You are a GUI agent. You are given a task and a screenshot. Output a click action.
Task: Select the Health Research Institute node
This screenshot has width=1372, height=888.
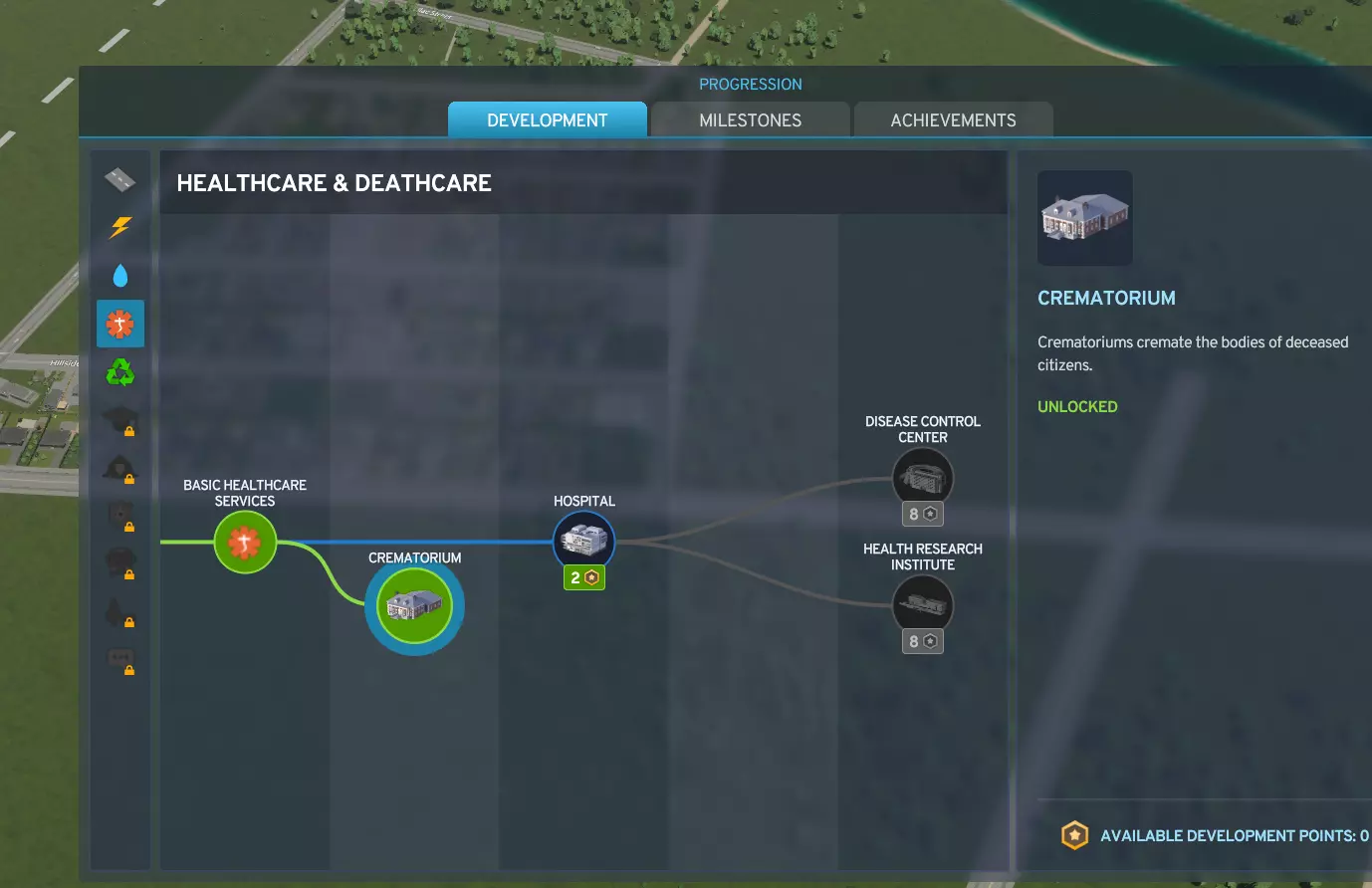[x=923, y=605]
